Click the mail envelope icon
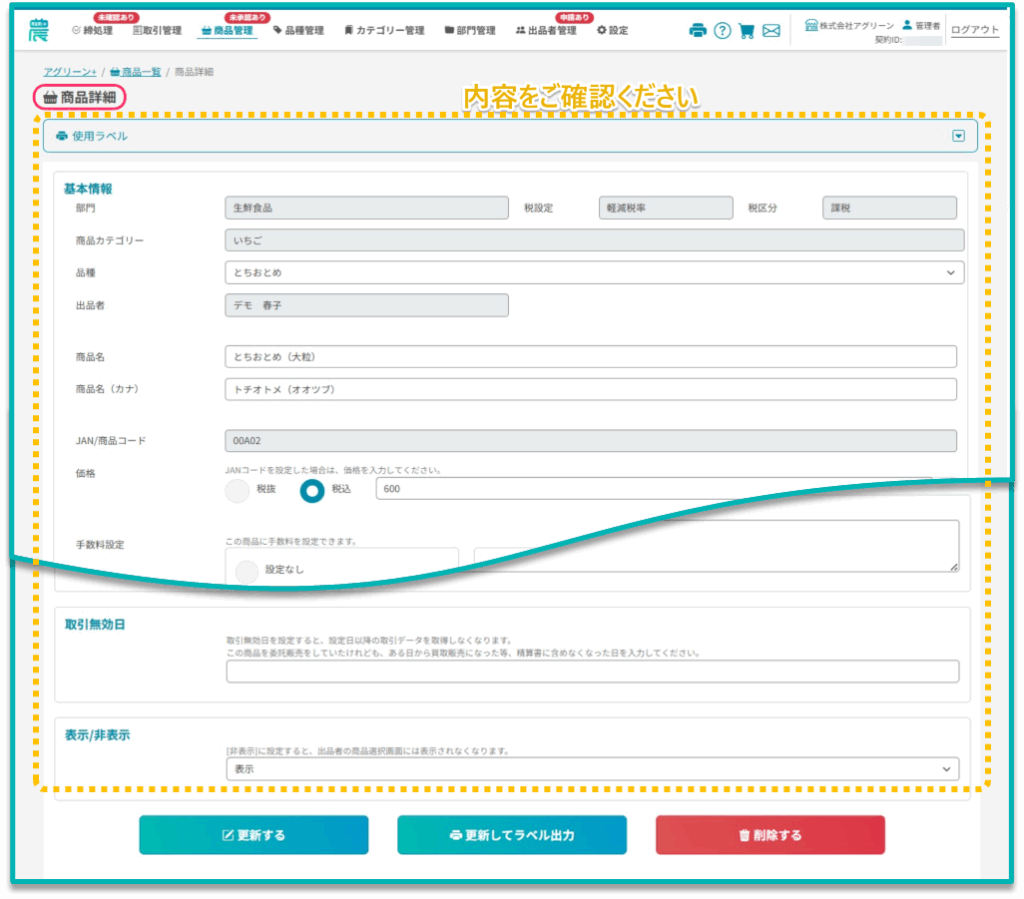1024x899 pixels. pos(771,31)
